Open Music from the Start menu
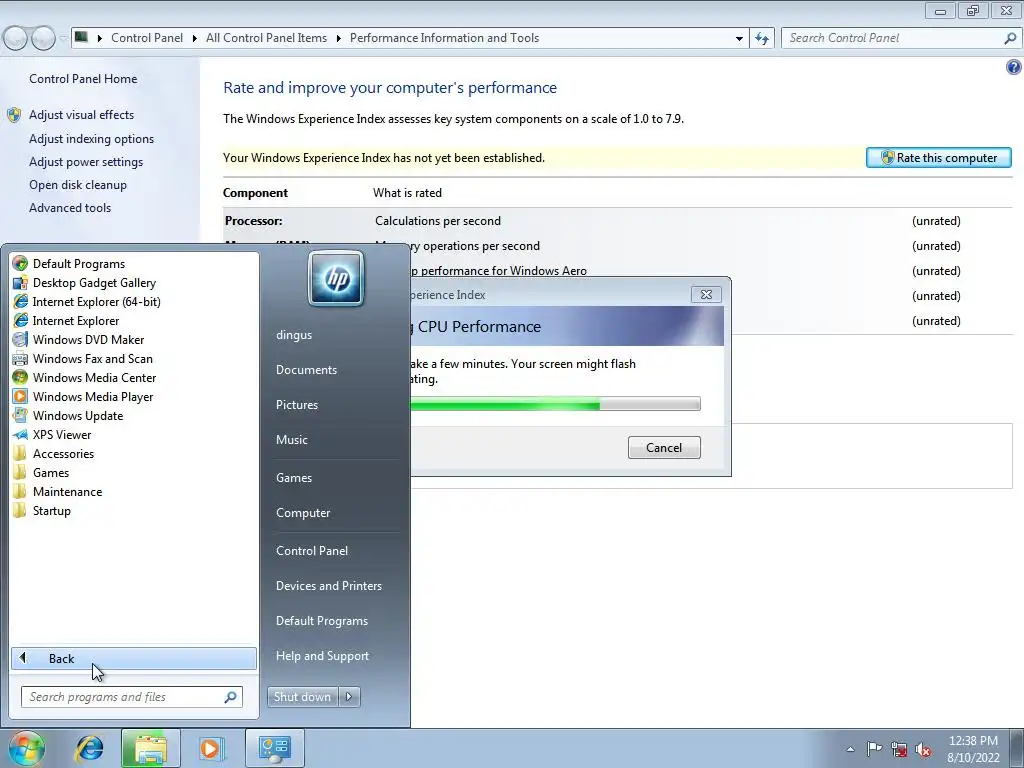This screenshot has width=1024, height=768. [291, 440]
